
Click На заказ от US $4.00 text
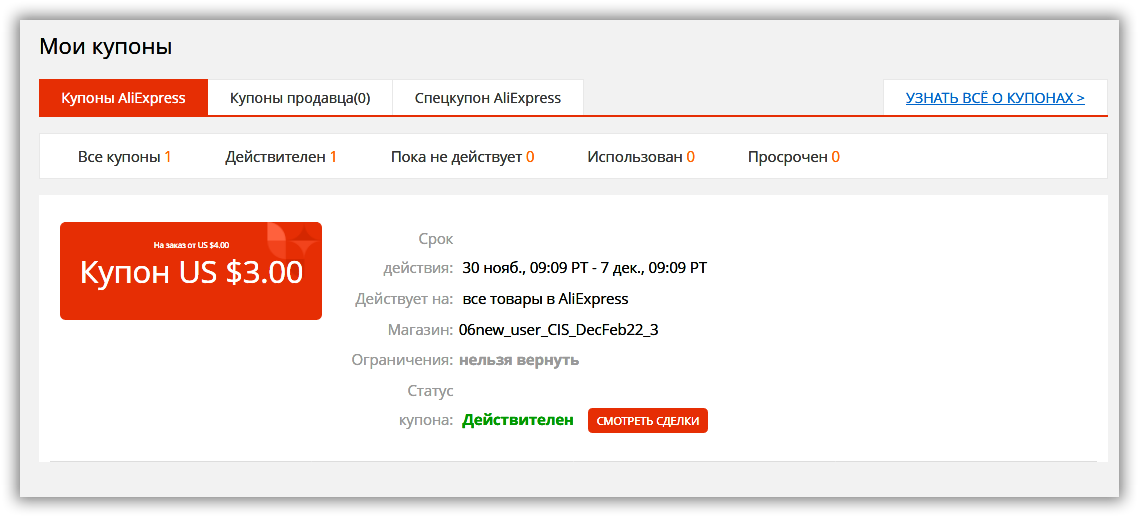(x=192, y=245)
